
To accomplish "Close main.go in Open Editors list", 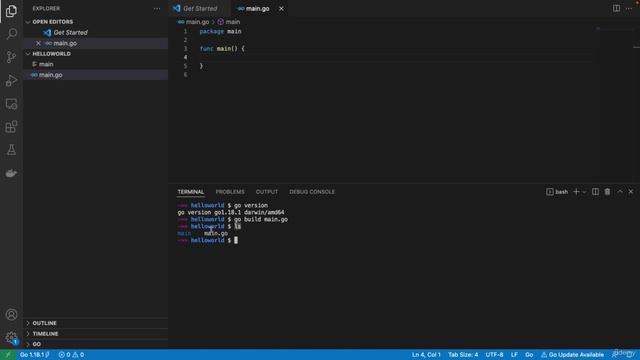I will click(38, 43).
